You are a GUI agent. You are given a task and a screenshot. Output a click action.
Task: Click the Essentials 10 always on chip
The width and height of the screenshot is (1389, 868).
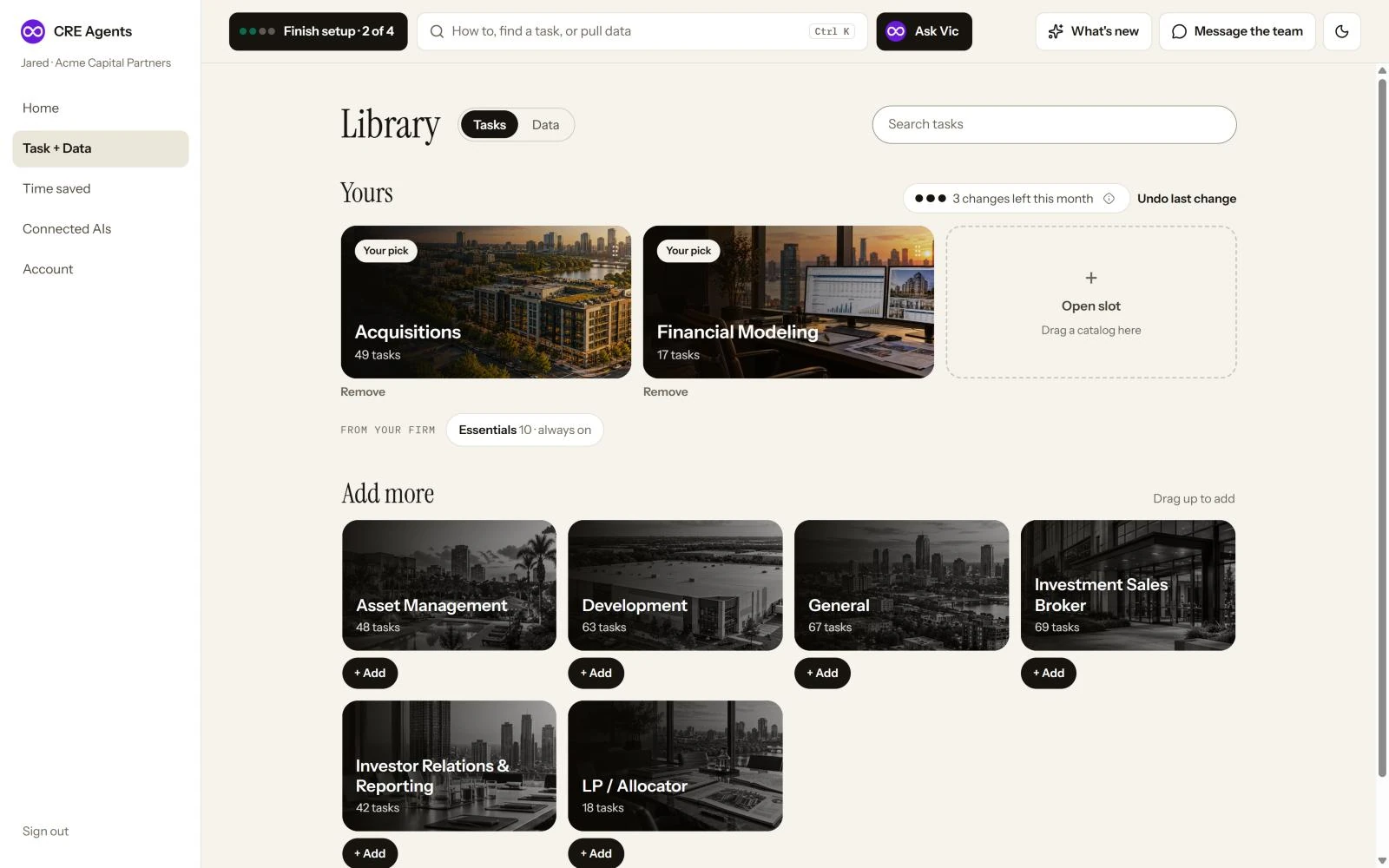[x=524, y=430]
